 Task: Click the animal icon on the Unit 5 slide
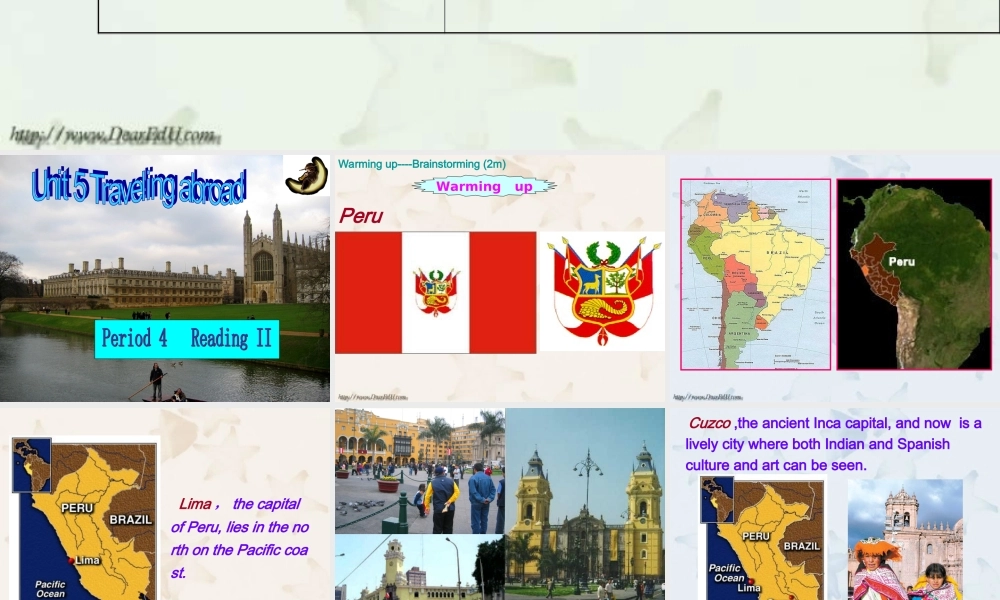[306, 175]
